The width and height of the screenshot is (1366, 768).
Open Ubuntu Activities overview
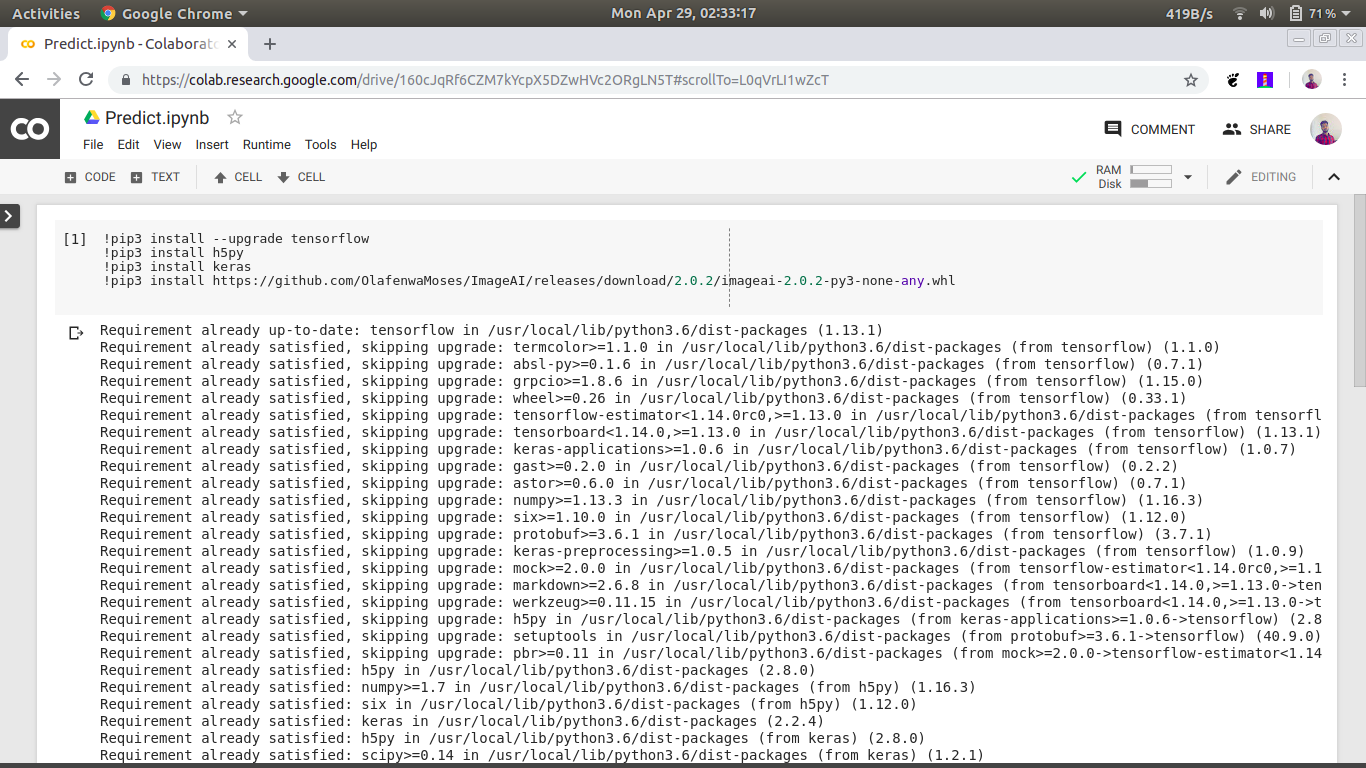tap(46, 14)
